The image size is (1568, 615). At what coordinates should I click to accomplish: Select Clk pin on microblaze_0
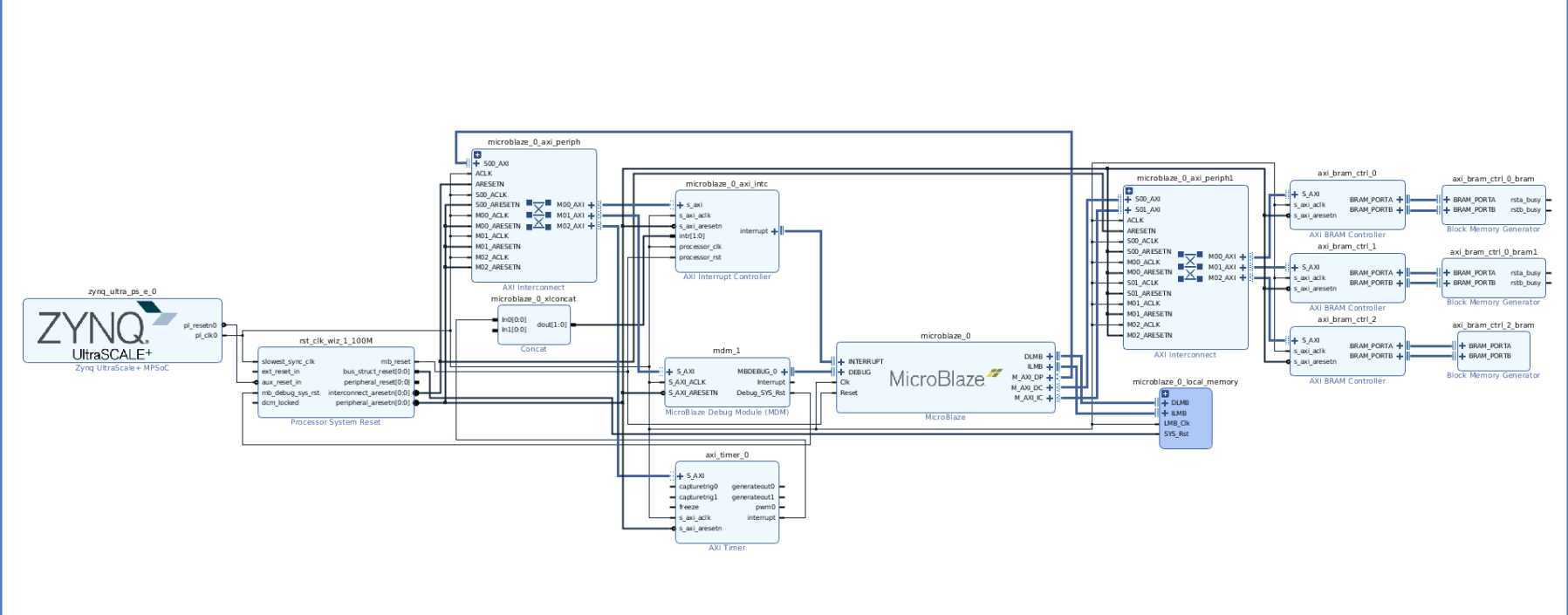[845, 383]
